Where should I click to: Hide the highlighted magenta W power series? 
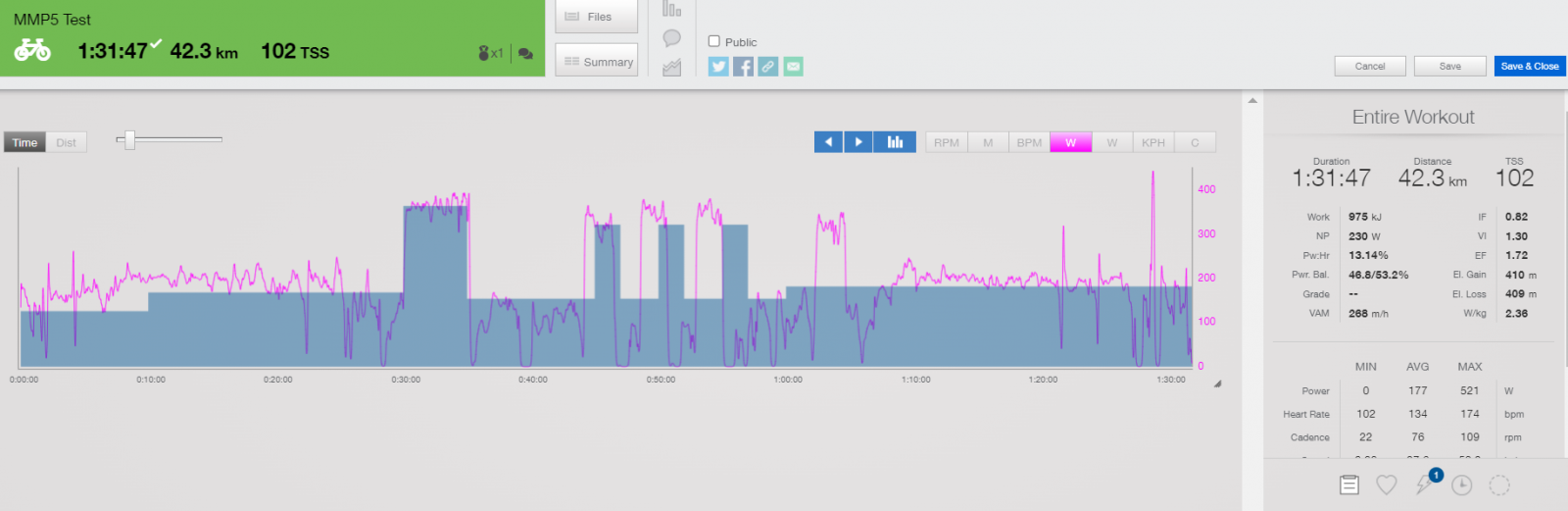click(x=1070, y=142)
